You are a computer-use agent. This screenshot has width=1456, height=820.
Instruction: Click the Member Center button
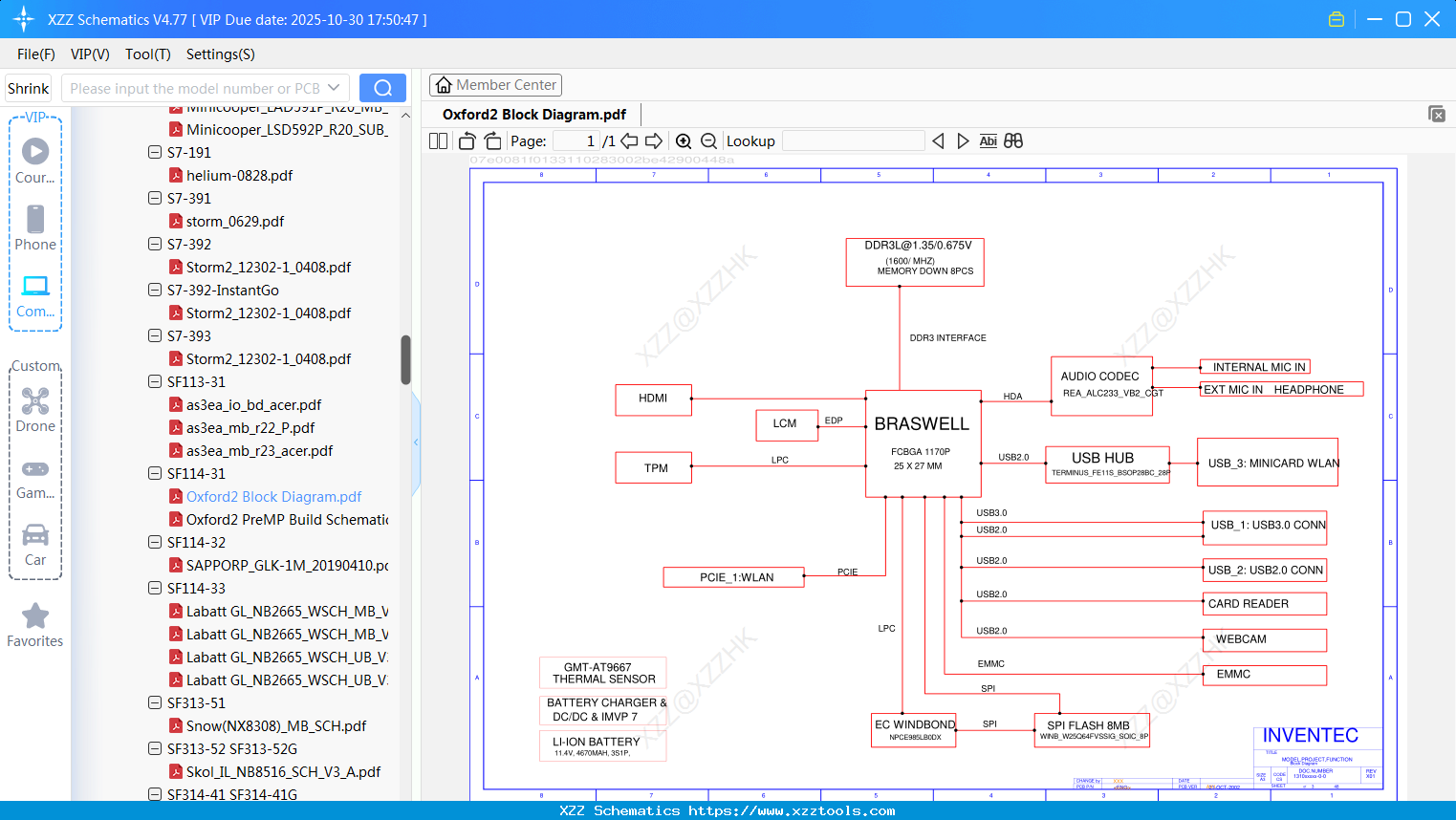pyautogui.click(x=495, y=85)
